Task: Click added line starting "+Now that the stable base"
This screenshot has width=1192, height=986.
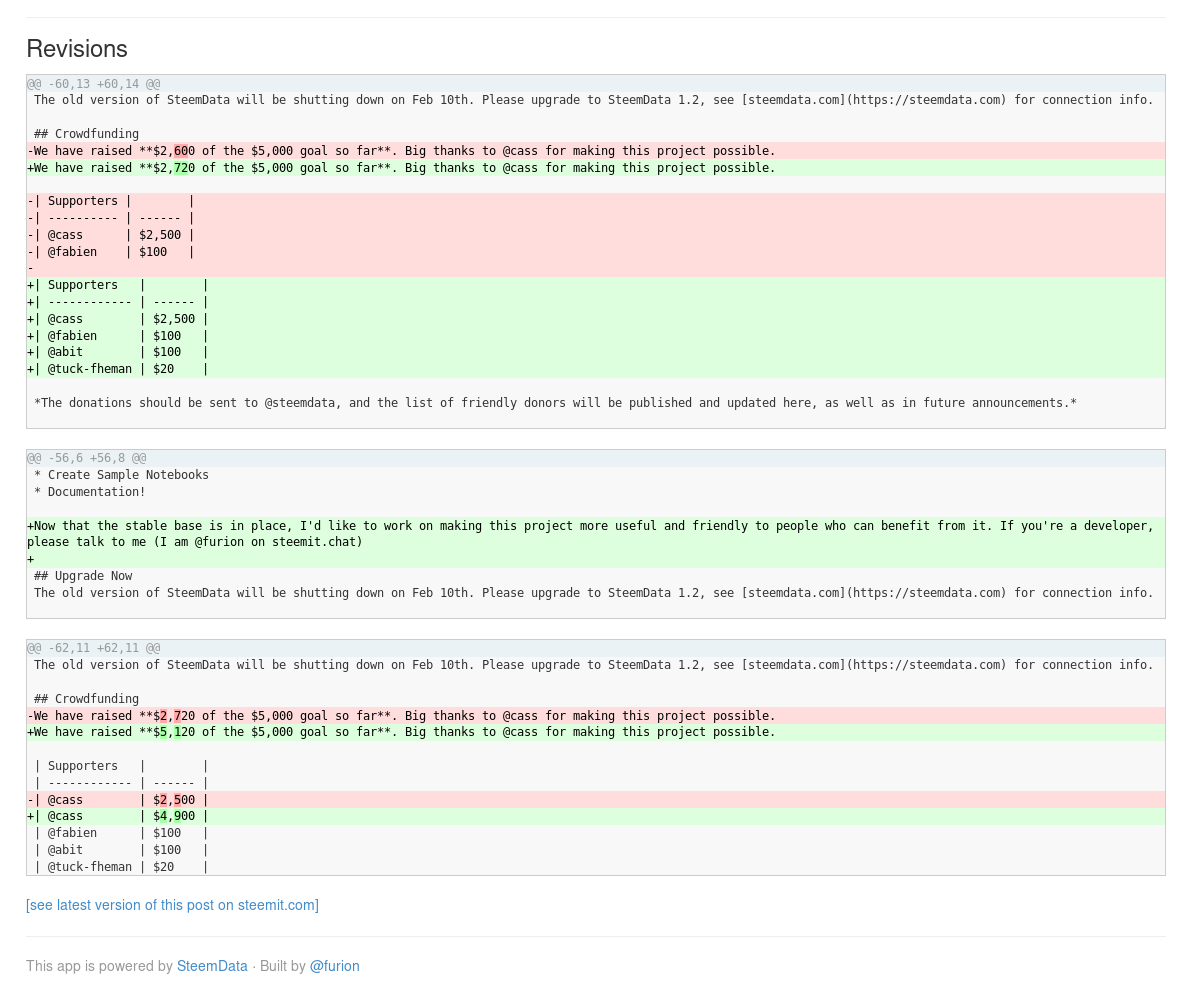Action: coord(596,534)
